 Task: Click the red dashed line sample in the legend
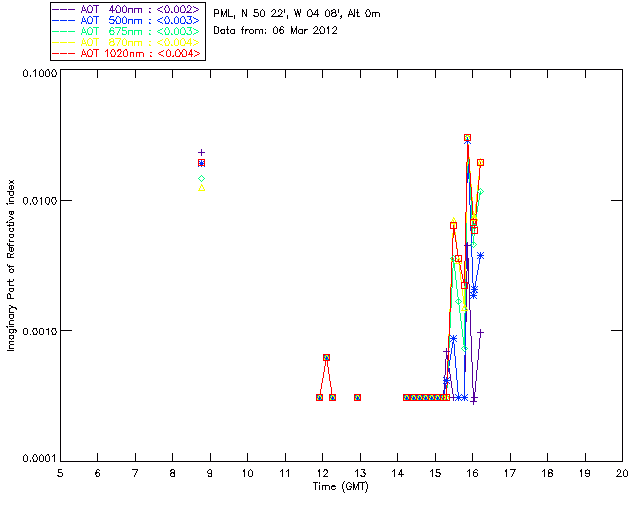pyautogui.click(x=64, y=53)
